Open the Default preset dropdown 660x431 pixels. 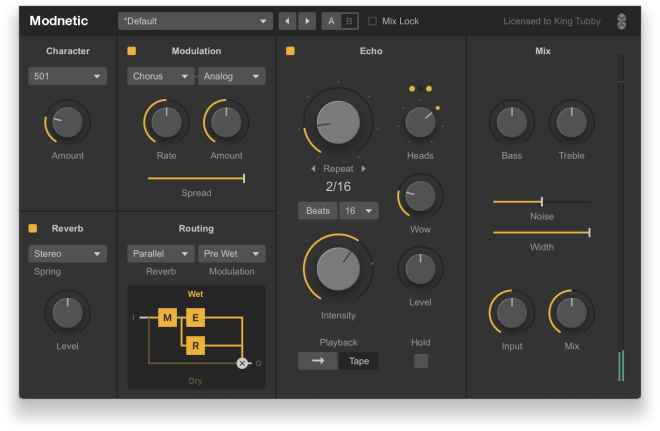point(195,21)
